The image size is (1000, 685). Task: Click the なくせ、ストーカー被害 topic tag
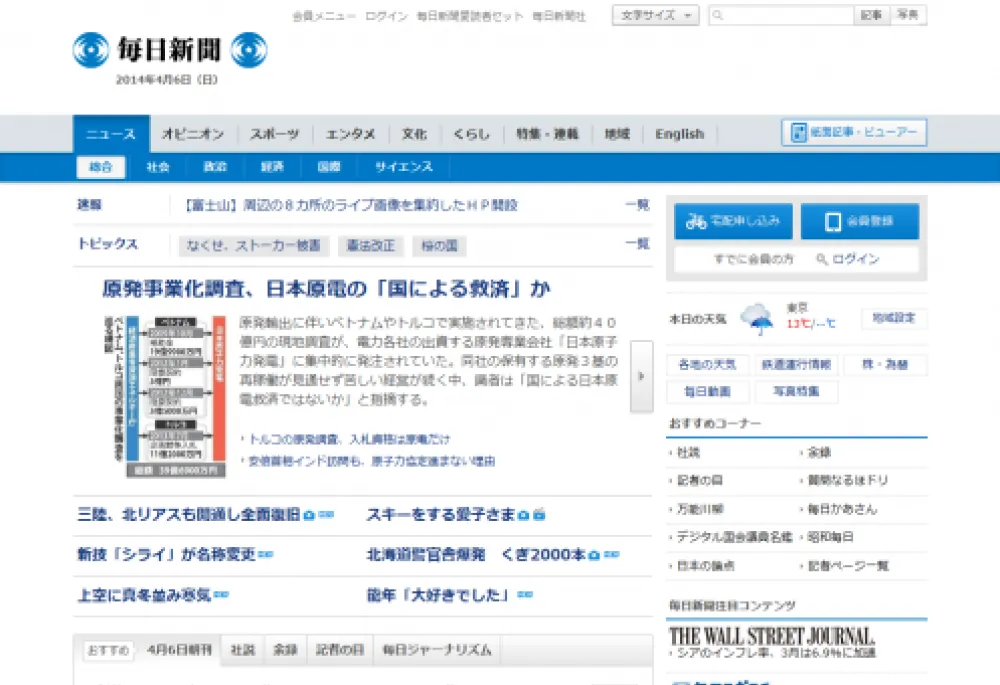click(x=254, y=246)
